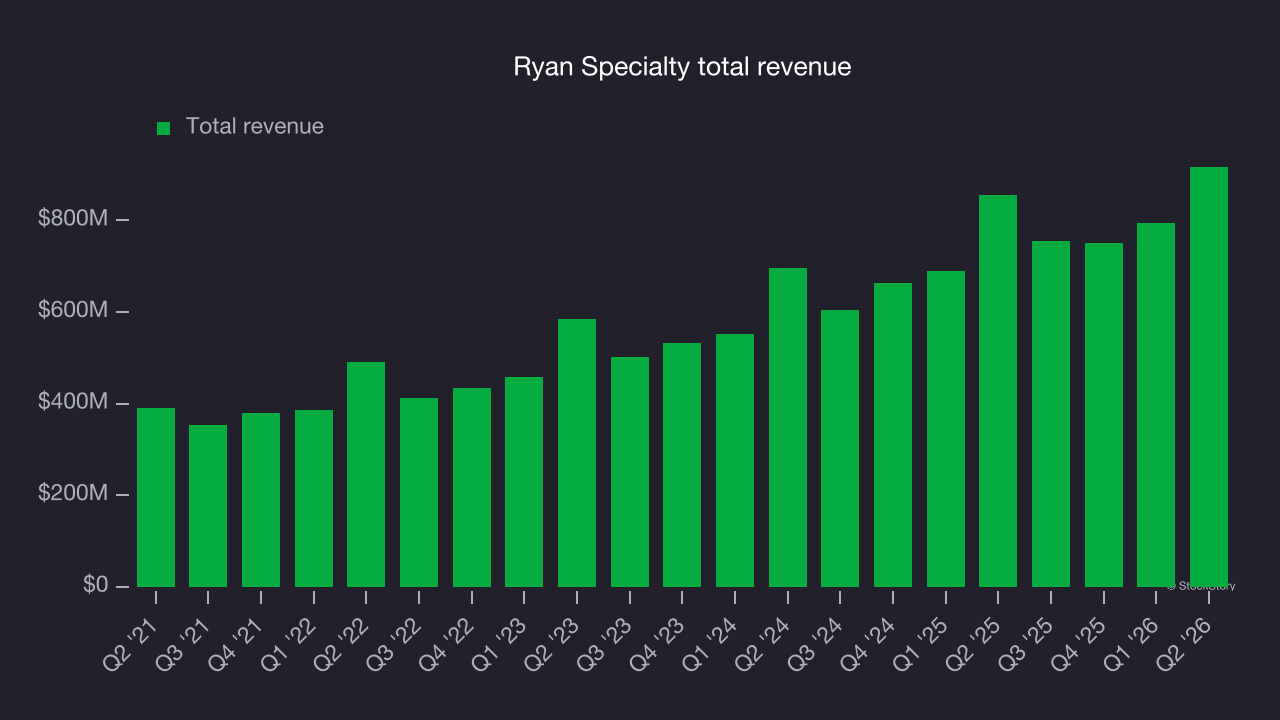
Task: Click the Q1 '26 revenue bar
Action: tap(1156, 405)
